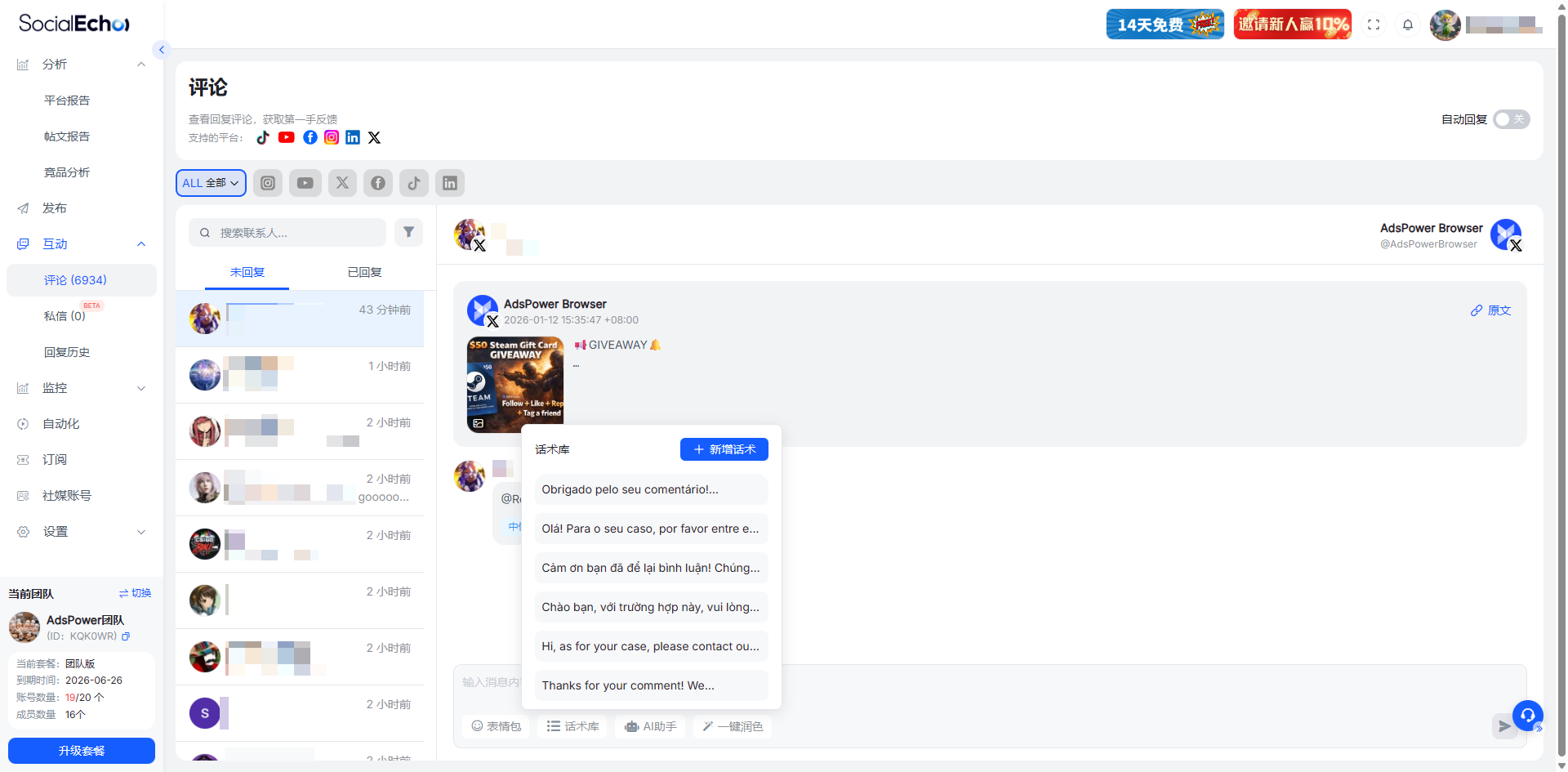Expand the 监控 sidebar section

141,388
